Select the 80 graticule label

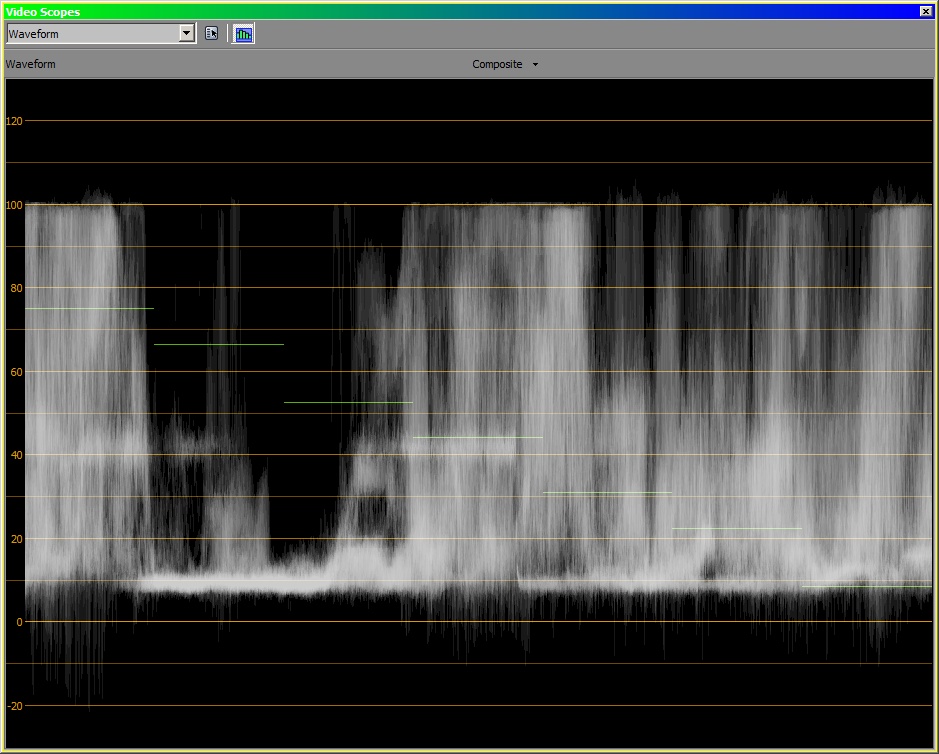pos(16,288)
